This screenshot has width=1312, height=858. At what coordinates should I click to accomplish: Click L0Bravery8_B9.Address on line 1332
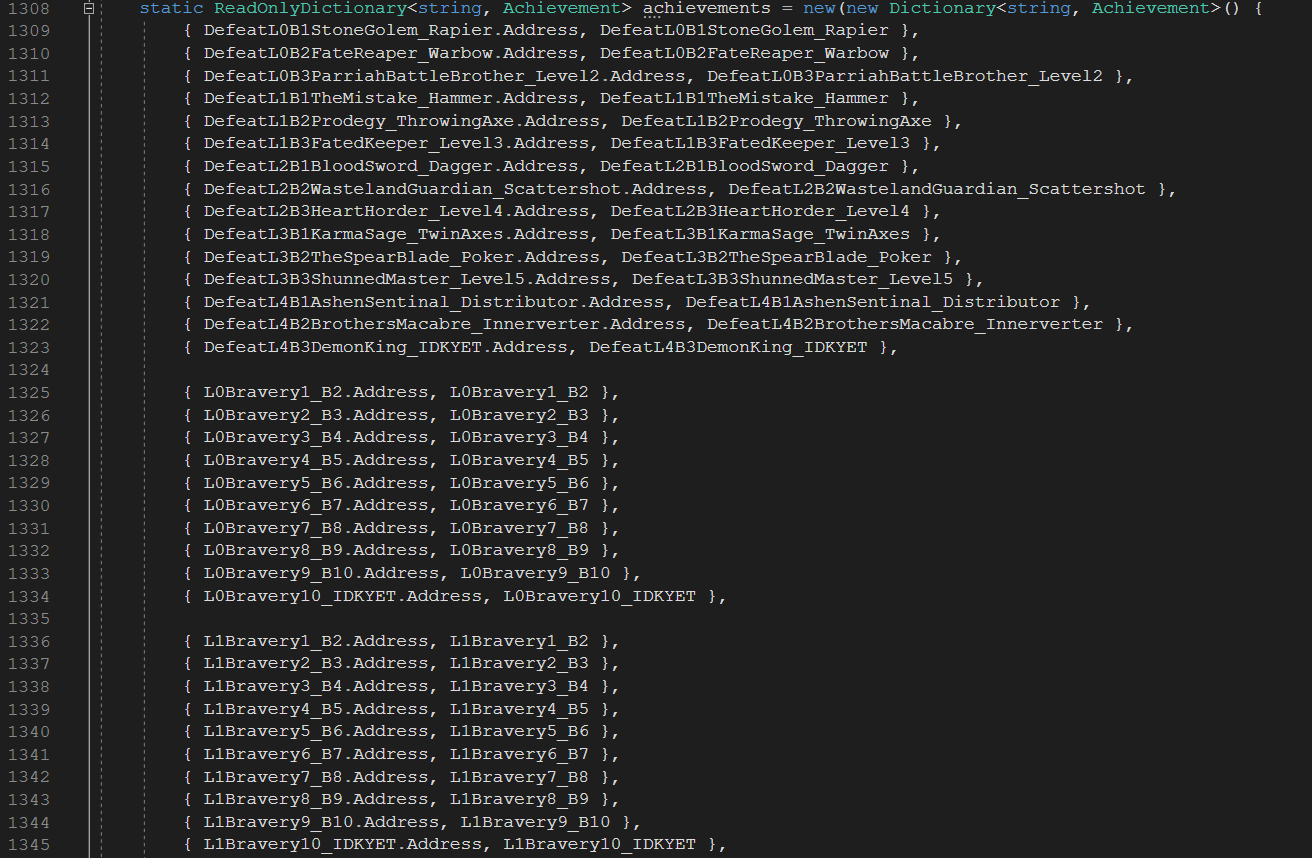(x=316, y=550)
